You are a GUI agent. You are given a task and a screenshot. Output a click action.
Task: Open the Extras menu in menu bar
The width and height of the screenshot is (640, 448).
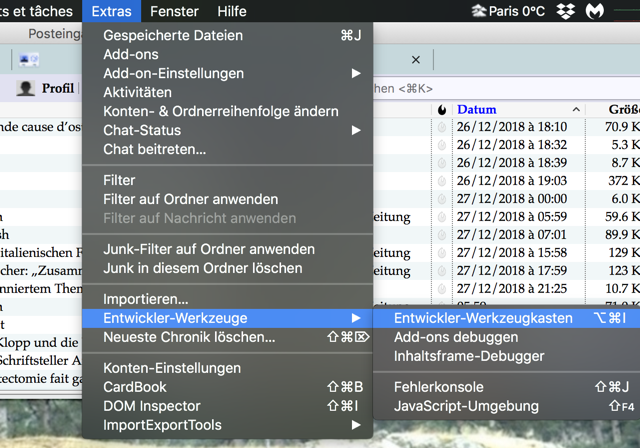tap(111, 11)
